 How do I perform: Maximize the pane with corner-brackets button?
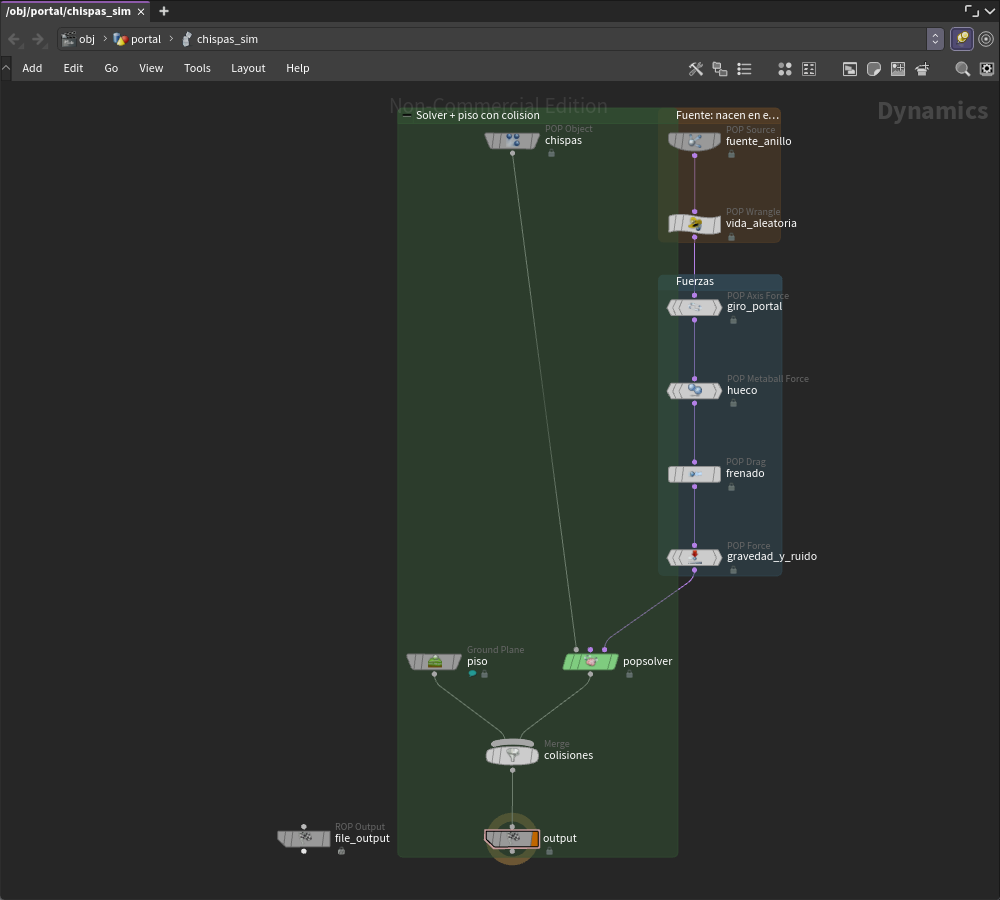click(971, 11)
